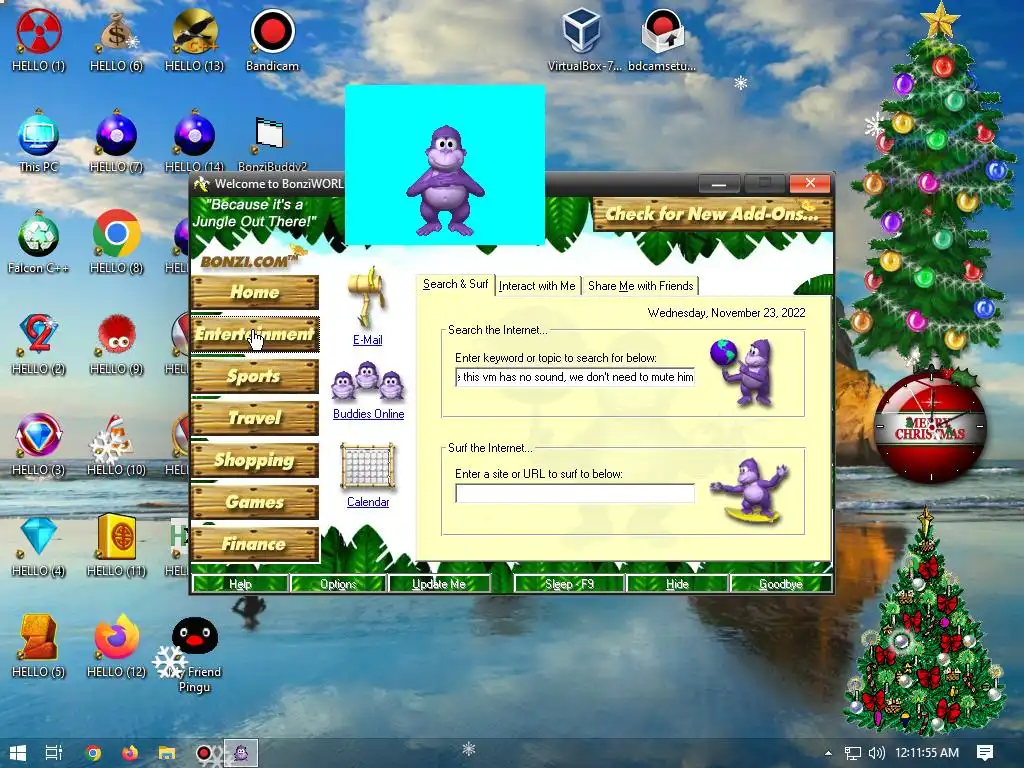Click Bonzi holding globe search image
Image resolution: width=1024 pixels, height=768 pixels.
pyautogui.click(x=743, y=372)
